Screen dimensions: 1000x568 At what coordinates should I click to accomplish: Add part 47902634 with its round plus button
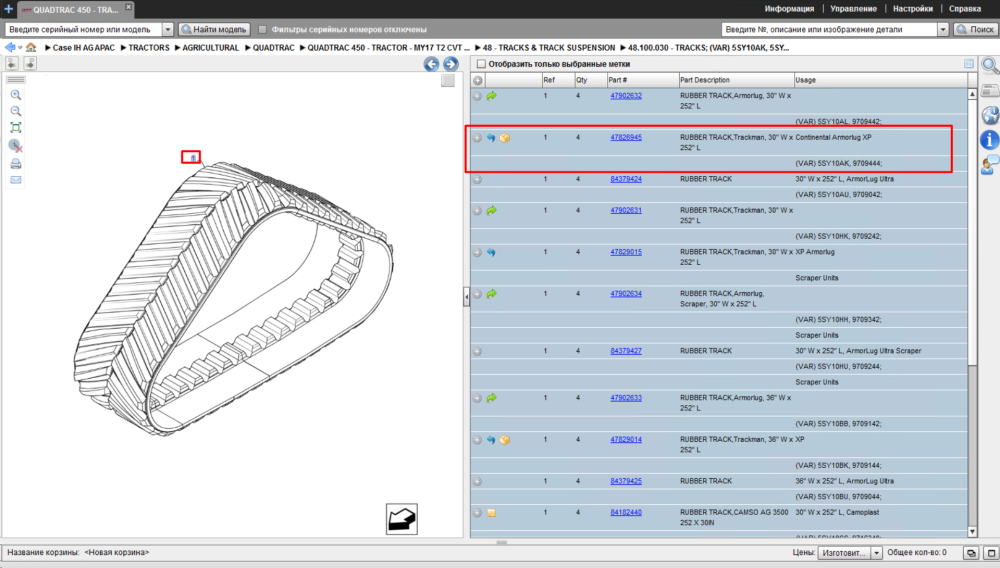(478, 294)
